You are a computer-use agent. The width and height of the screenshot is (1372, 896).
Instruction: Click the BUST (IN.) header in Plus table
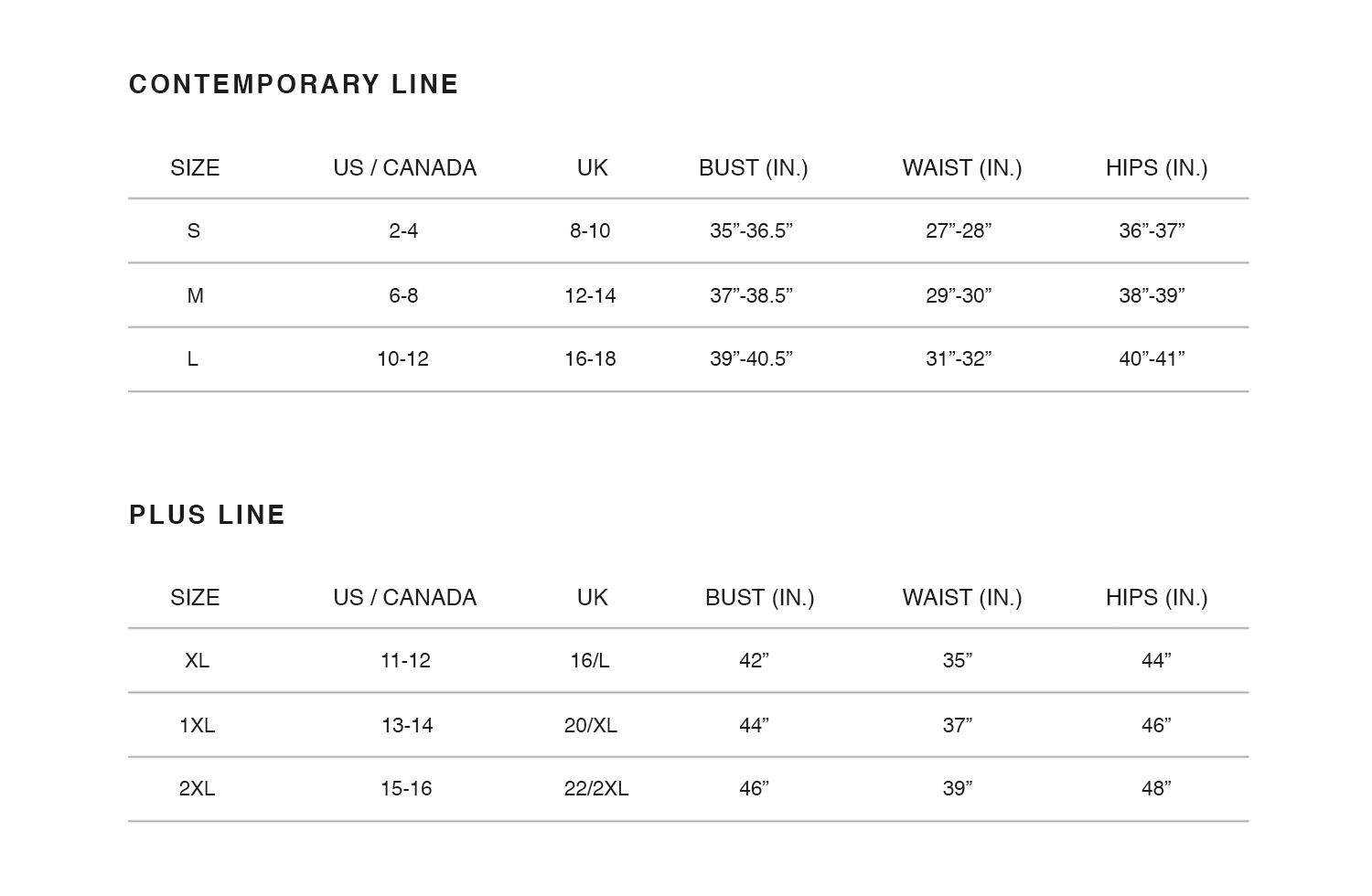pos(760,598)
